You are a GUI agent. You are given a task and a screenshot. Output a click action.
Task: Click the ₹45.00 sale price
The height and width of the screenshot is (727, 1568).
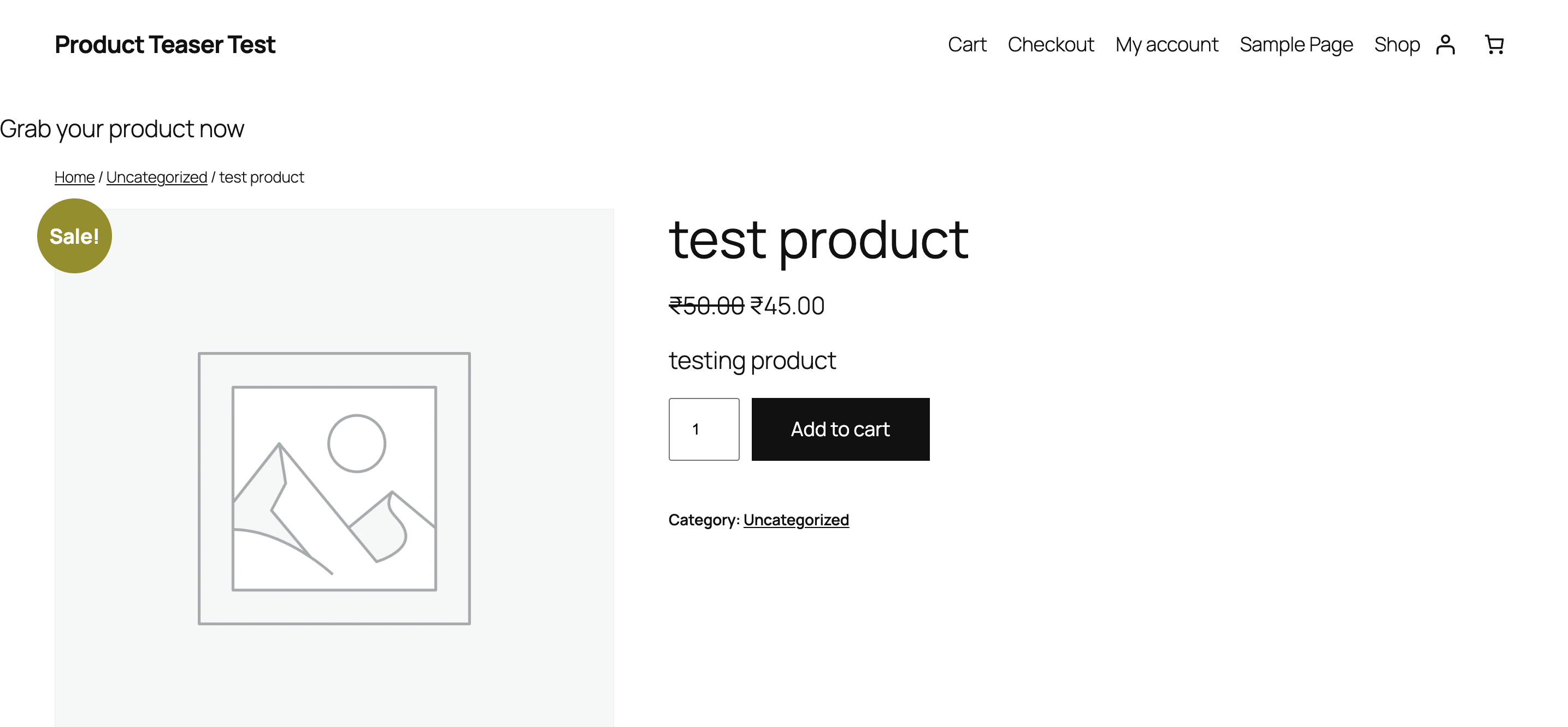pyautogui.click(x=787, y=306)
